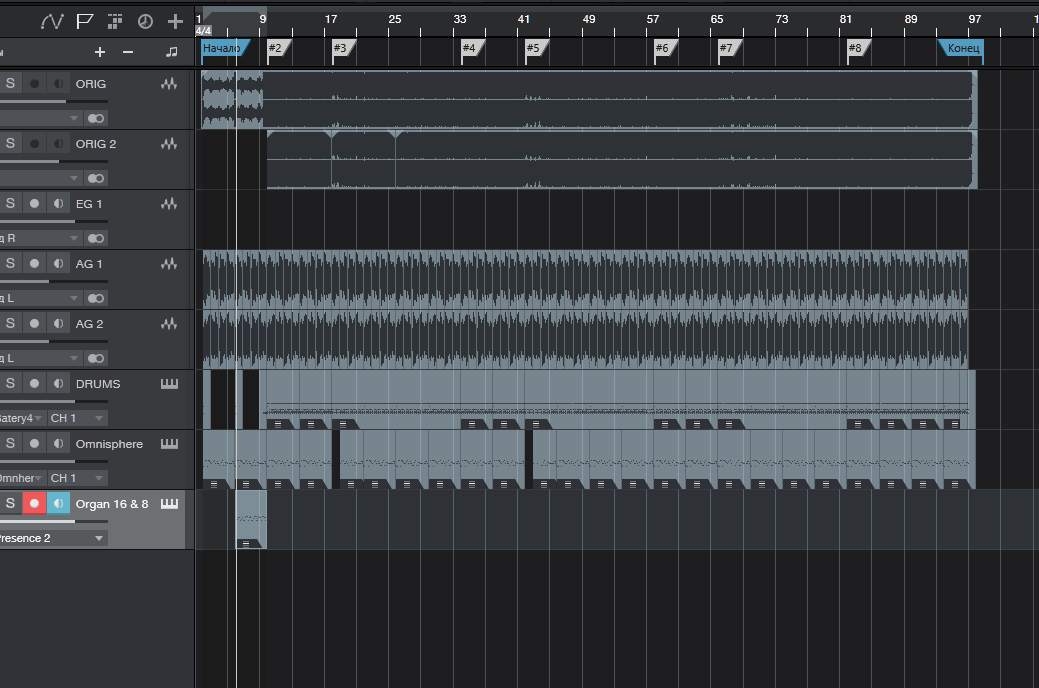The width and height of the screenshot is (1039, 688).
Task: Select the Organ 16 & 8 instrument clip
Action: [x=252, y=519]
